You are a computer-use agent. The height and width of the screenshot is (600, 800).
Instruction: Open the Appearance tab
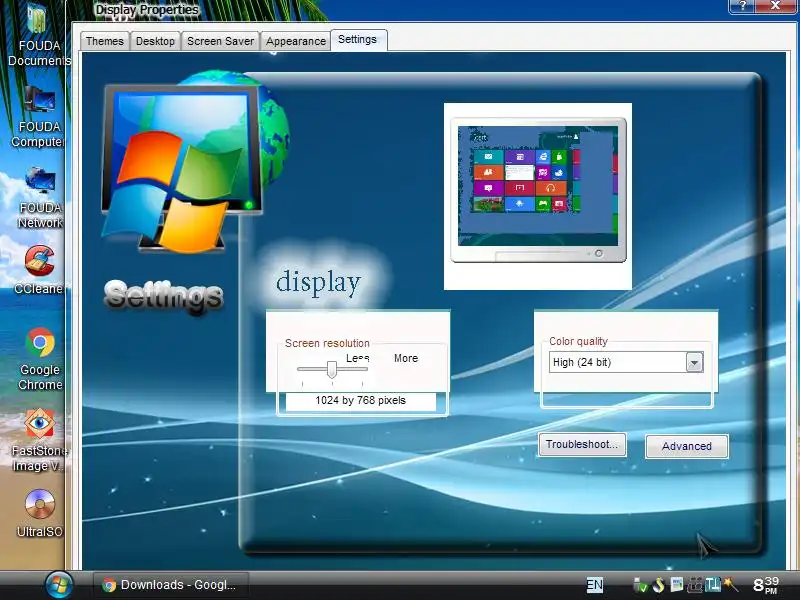[x=295, y=41]
